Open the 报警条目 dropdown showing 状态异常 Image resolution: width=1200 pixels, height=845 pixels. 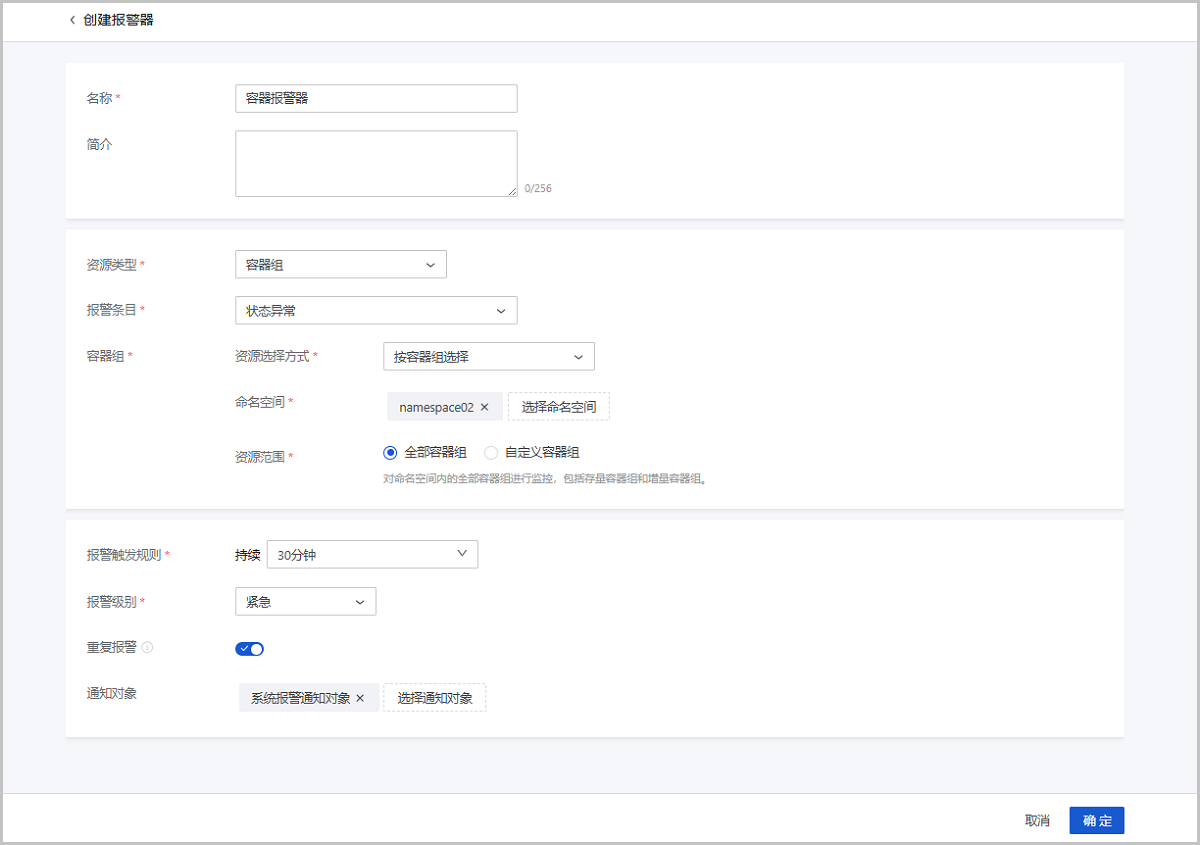376,310
